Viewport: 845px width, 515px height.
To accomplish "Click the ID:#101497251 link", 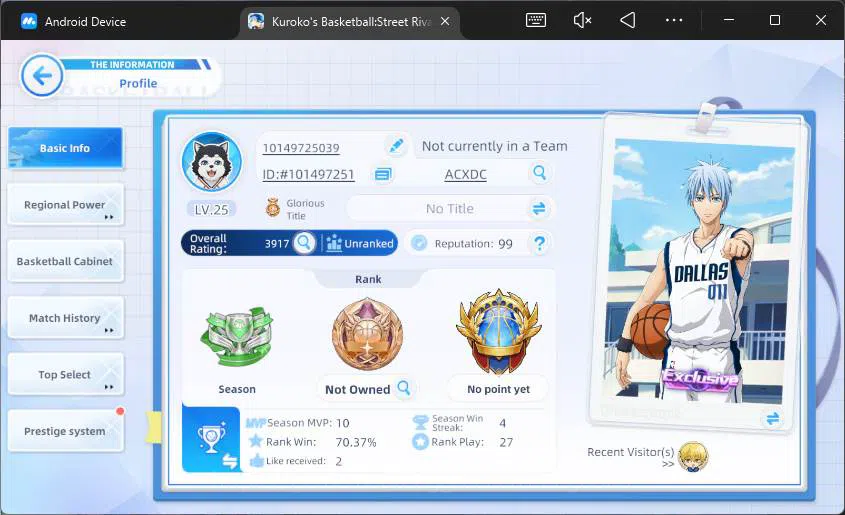I will (x=308, y=175).
